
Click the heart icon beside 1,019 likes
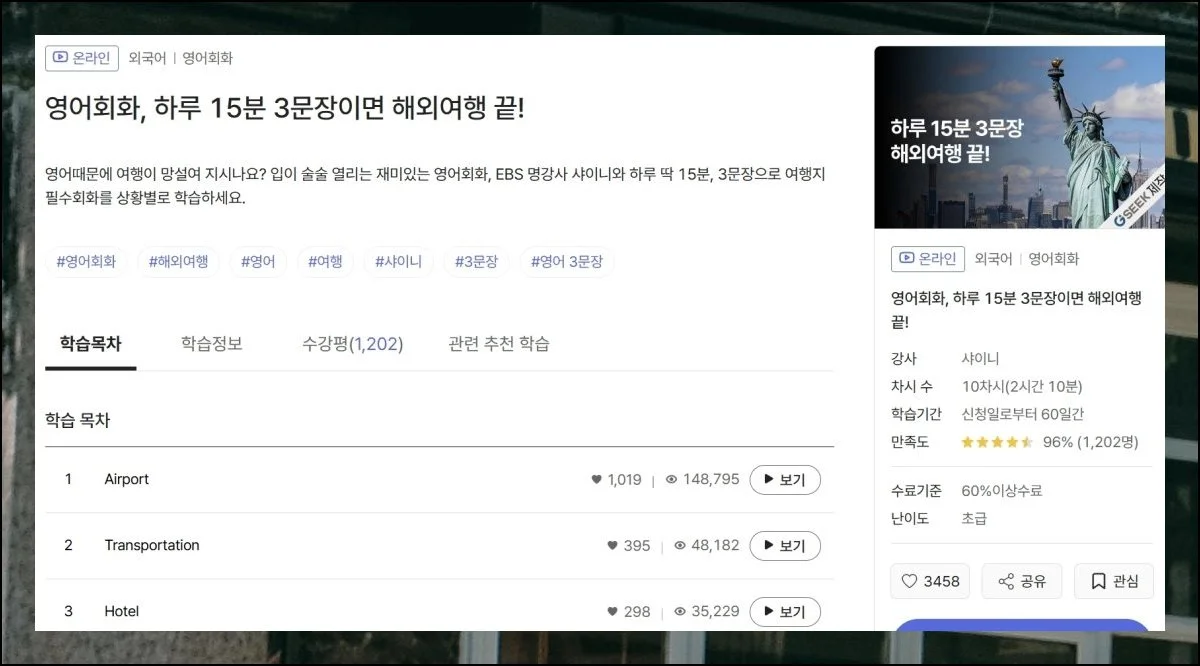(597, 480)
